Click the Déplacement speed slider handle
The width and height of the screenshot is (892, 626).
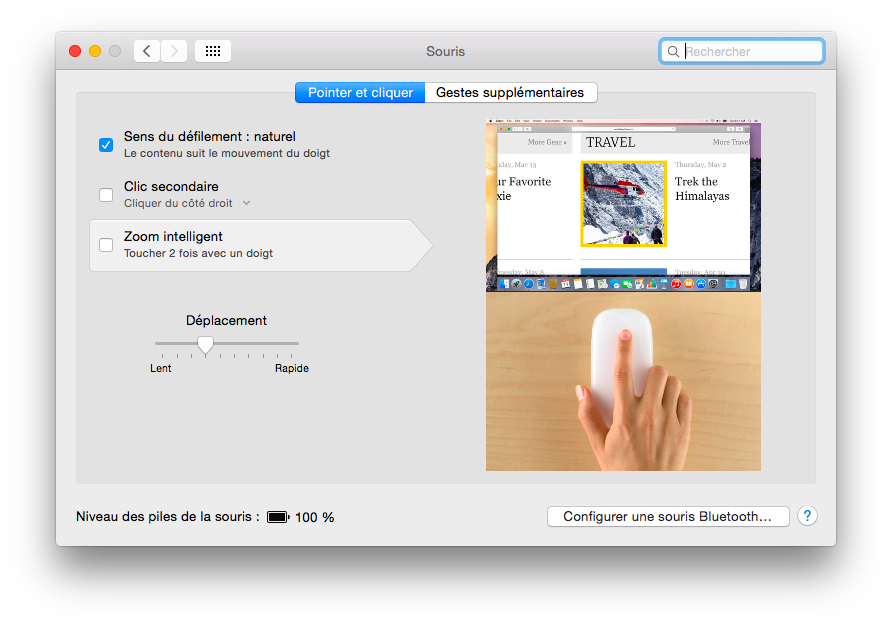click(205, 345)
